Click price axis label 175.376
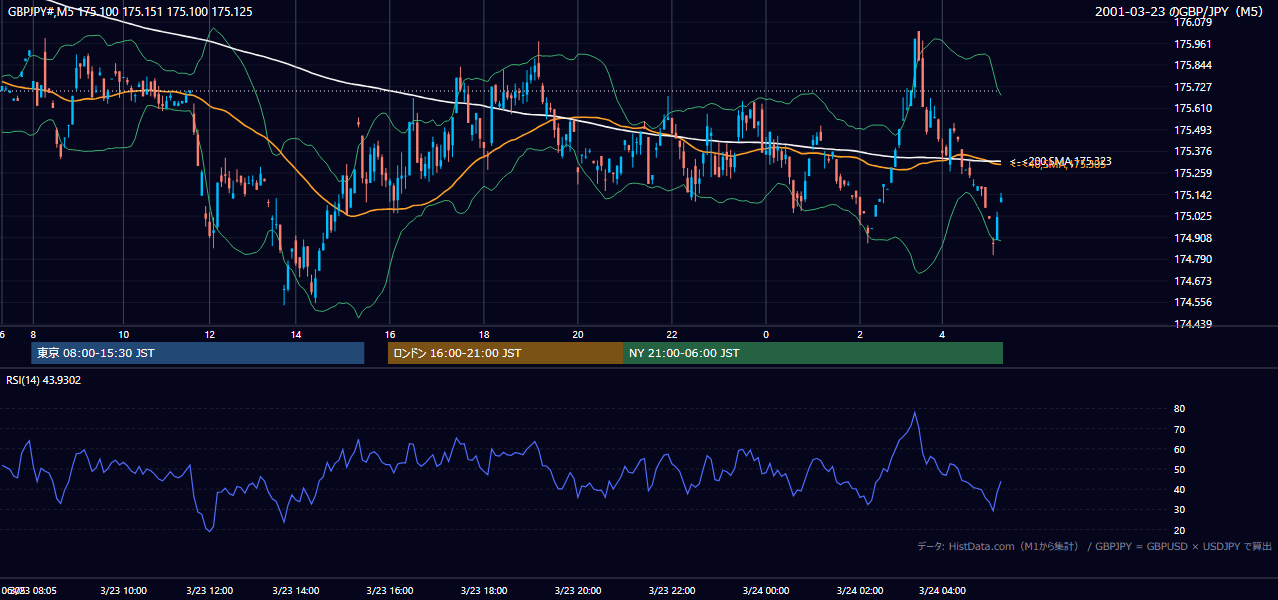Image resolution: width=1278 pixels, height=600 pixels. 1193,151
